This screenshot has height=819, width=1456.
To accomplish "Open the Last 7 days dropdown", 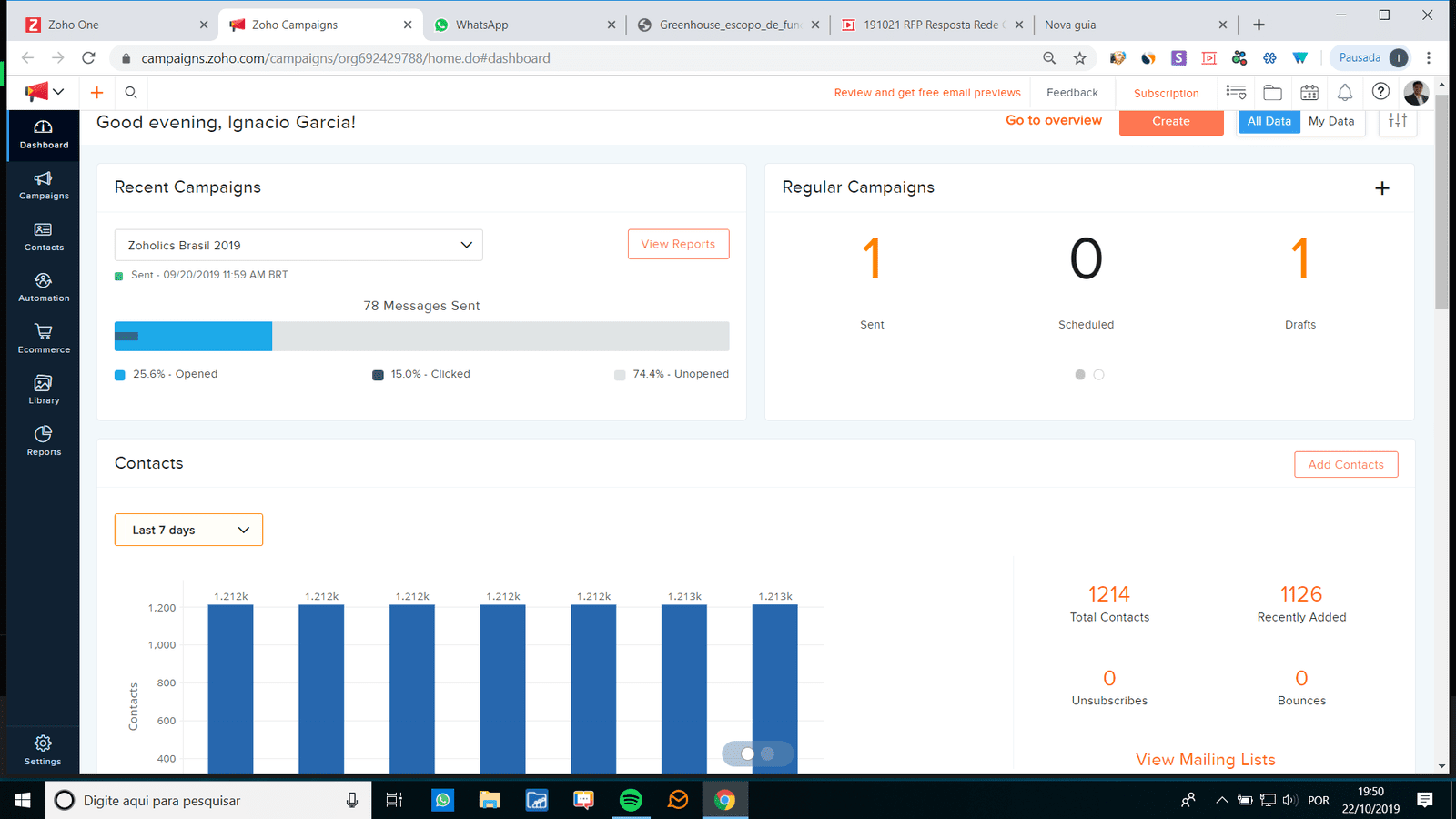I will (188, 530).
